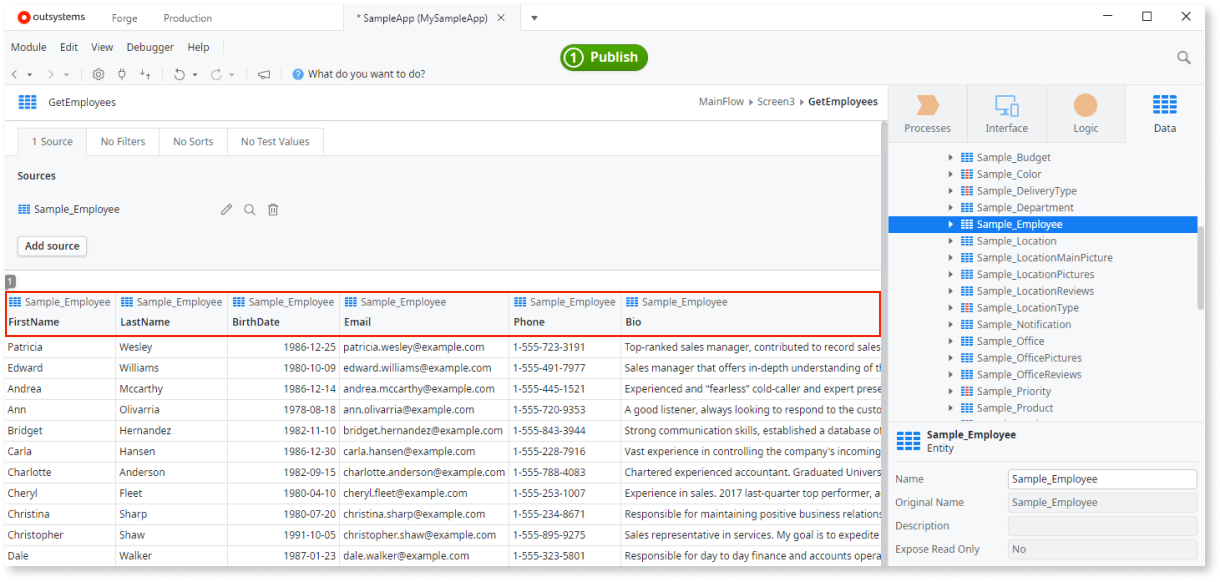
Task: Click the Publish button
Action: point(603,57)
